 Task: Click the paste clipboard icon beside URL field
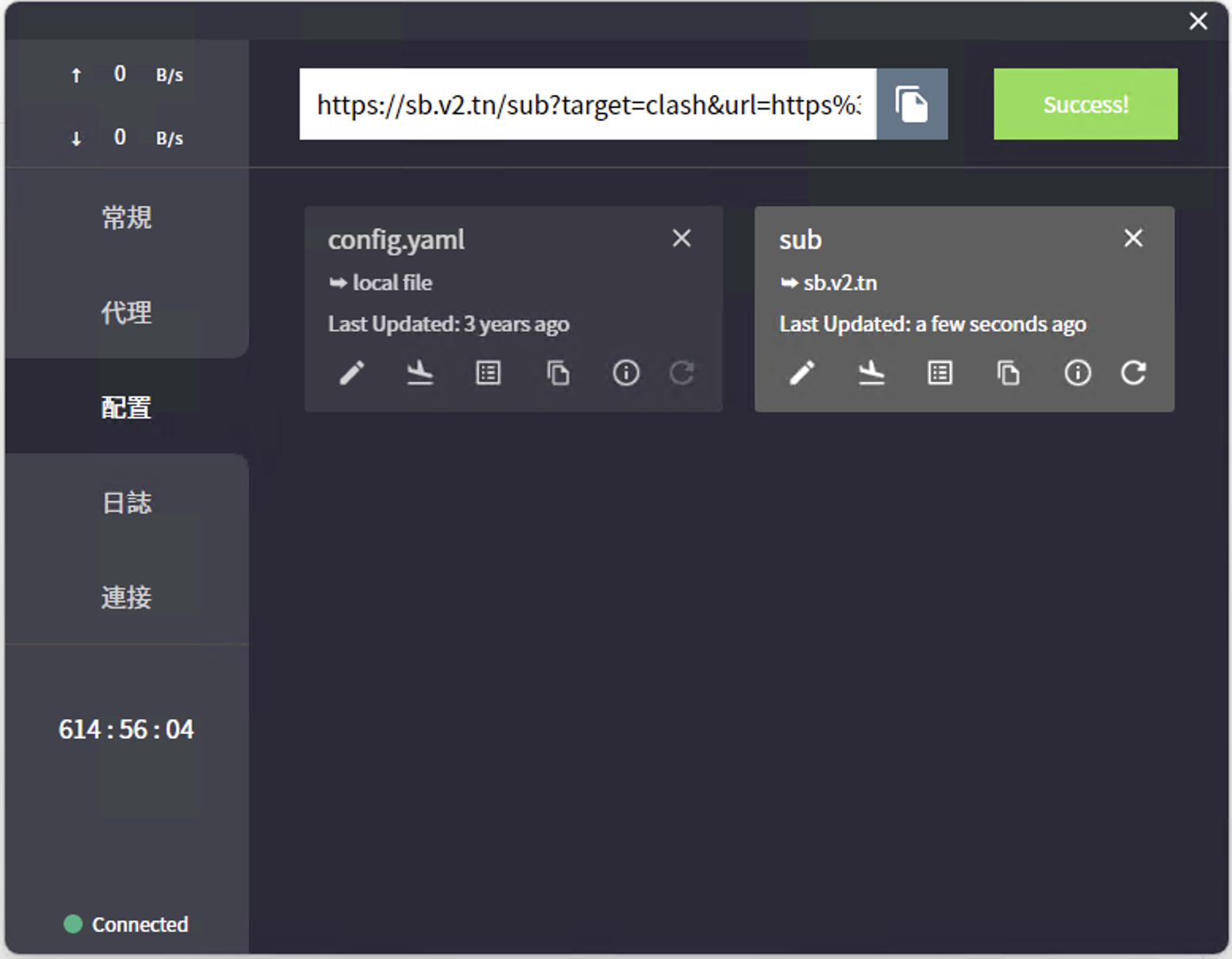(912, 105)
